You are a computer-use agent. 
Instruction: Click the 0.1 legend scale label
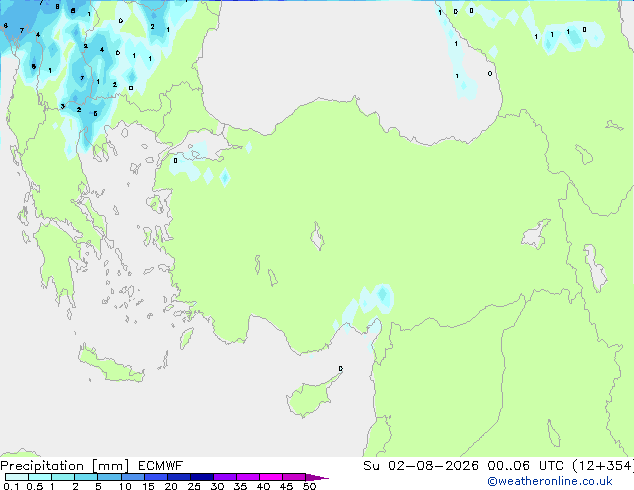[11, 486]
